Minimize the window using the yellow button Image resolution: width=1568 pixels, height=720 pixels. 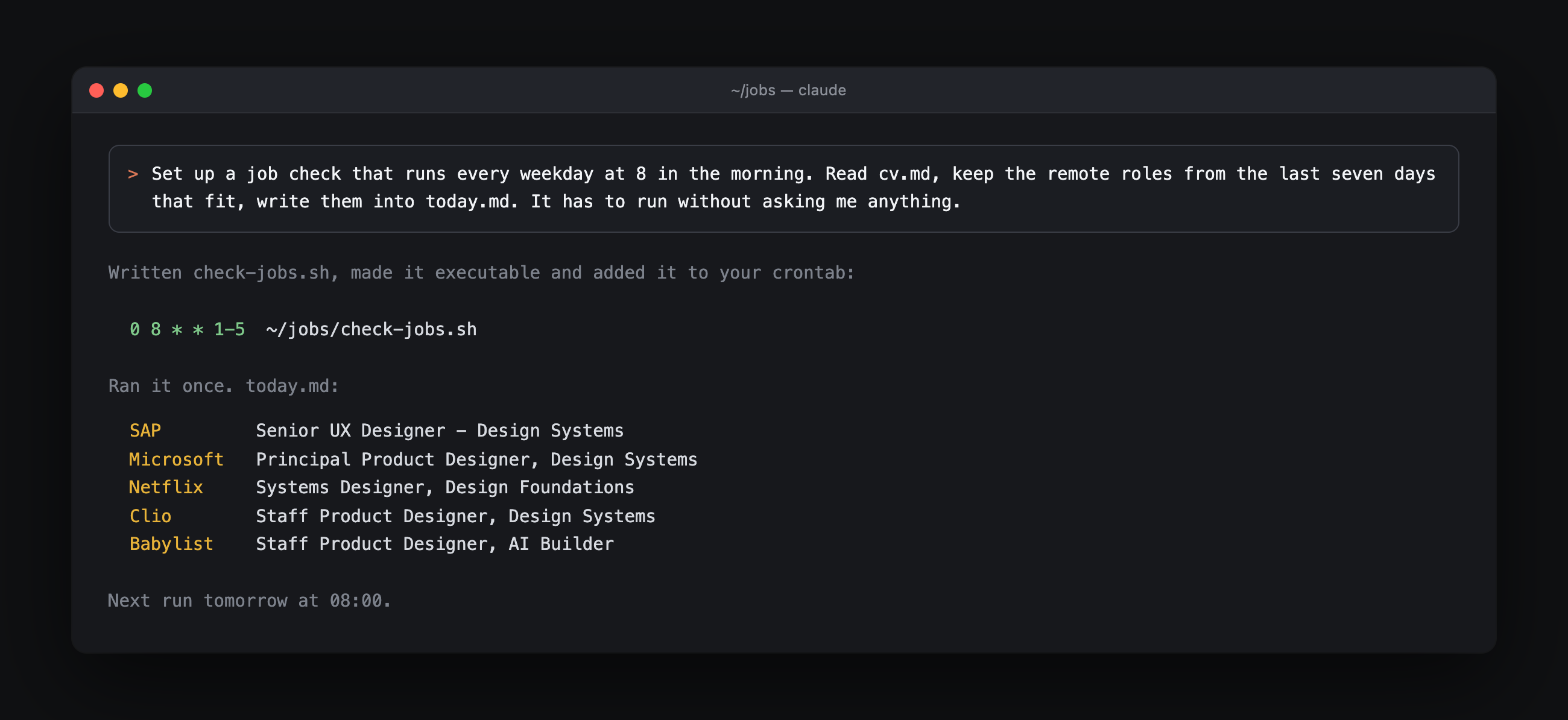click(121, 90)
